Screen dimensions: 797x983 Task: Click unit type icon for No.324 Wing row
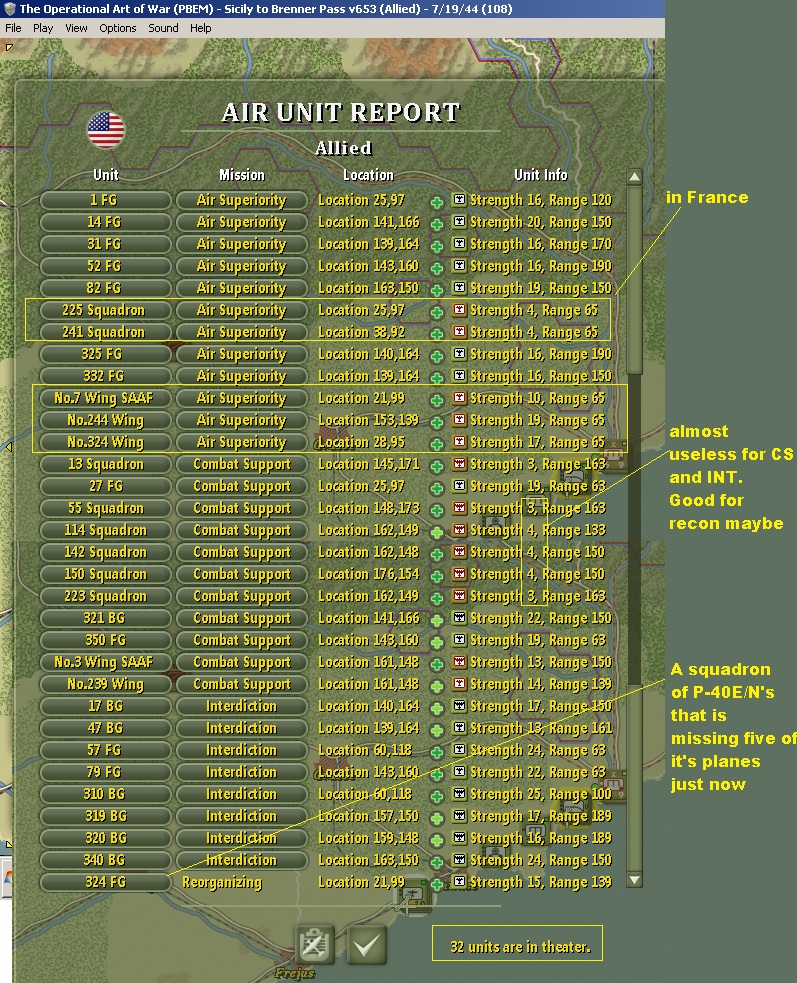tap(460, 441)
